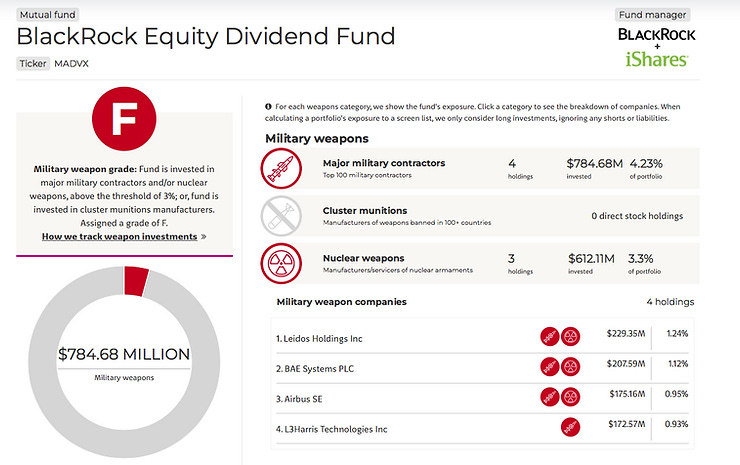Click BAE Systems $207.59M amount
740x465 pixels.
tap(626, 364)
